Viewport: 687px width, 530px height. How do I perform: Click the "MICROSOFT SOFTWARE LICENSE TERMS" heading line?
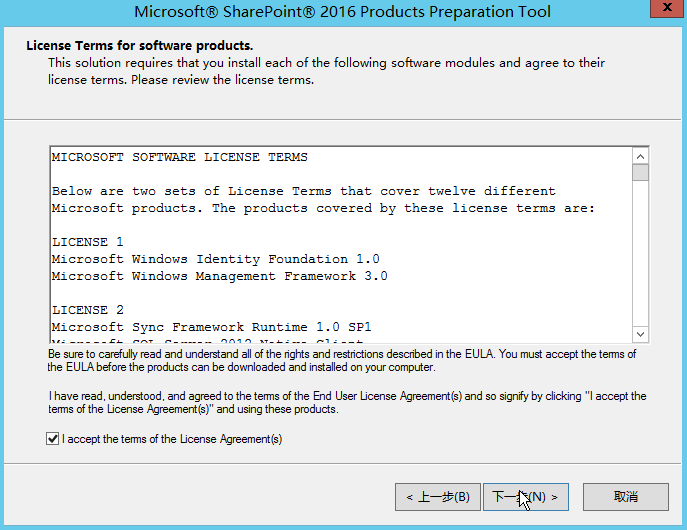pyautogui.click(x=180, y=157)
